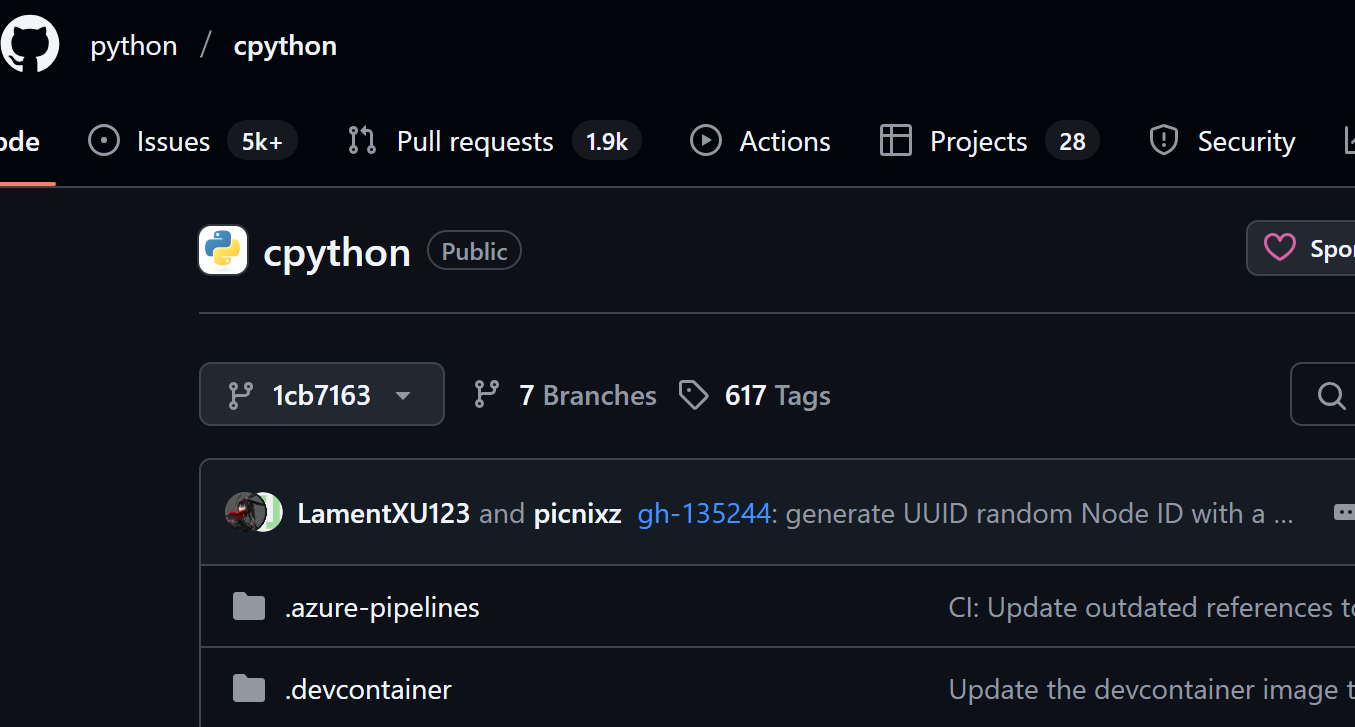Click the GitHub Octocat logo
The width and height of the screenshot is (1355, 727).
(30, 44)
